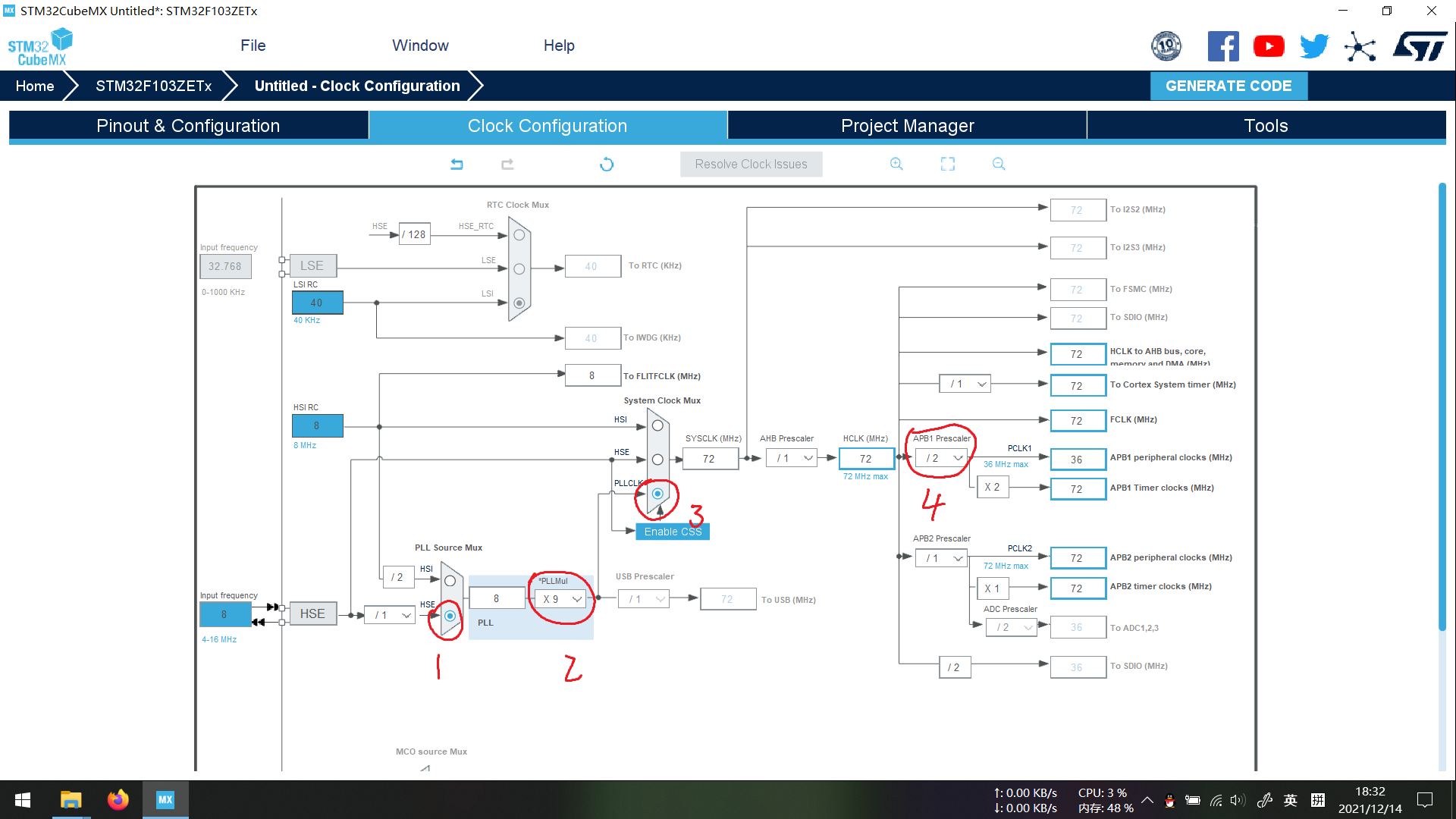The image size is (1456, 819).
Task: Reset the clock configuration to defaults
Action: coord(606,164)
